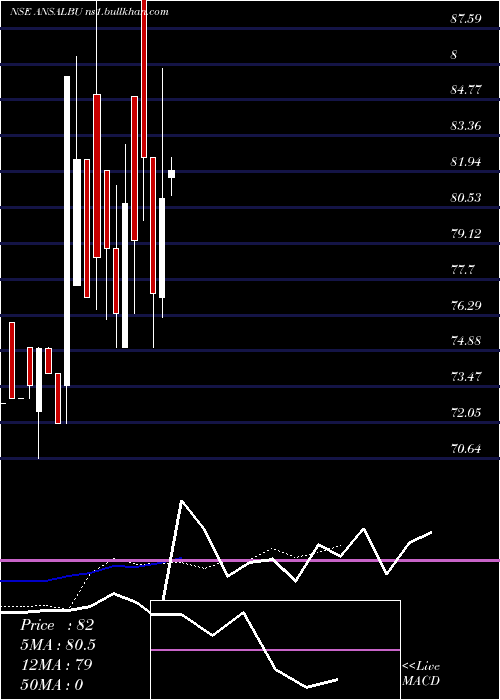Select the 77.7 price axis label
Viewport: 500px width, 700px height.
click(463, 270)
